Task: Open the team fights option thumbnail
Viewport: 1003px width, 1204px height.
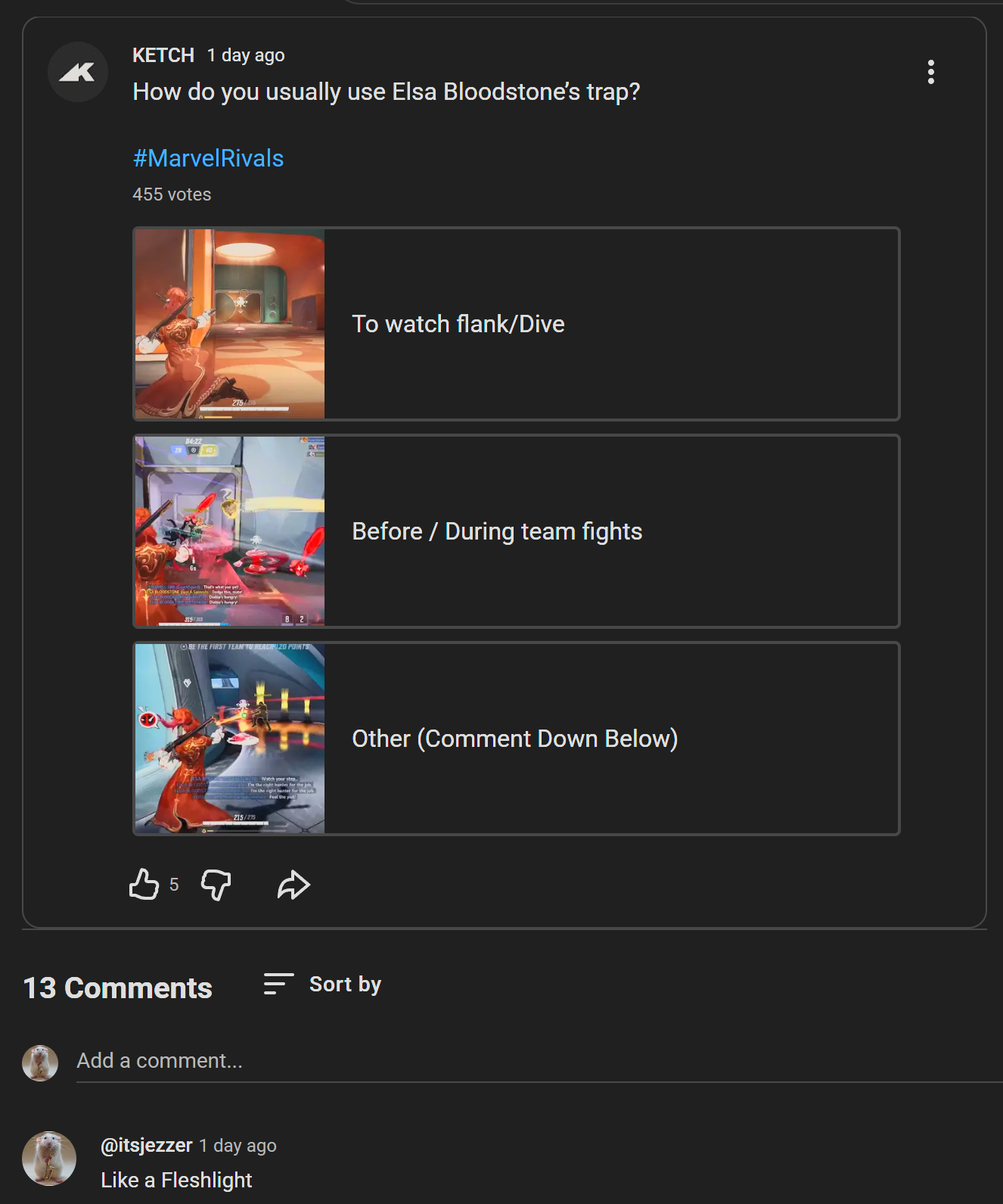Action: point(230,531)
